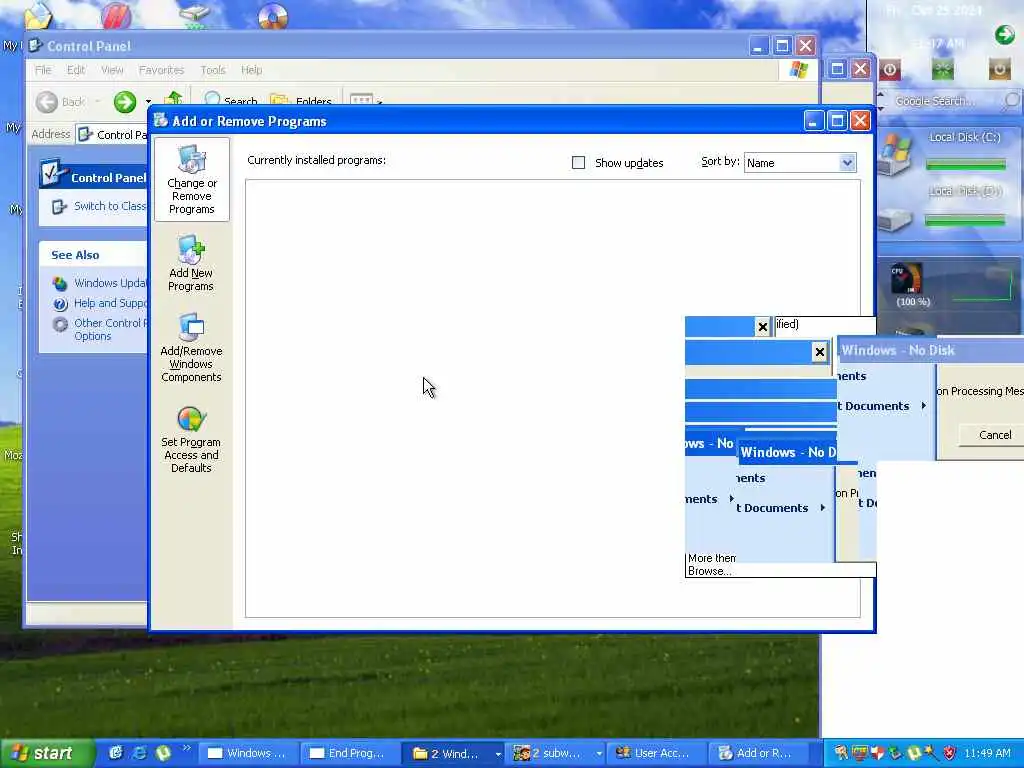Click magnifier icon in Google Search gadget
1024x768 pixels.
click(1012, 101)
